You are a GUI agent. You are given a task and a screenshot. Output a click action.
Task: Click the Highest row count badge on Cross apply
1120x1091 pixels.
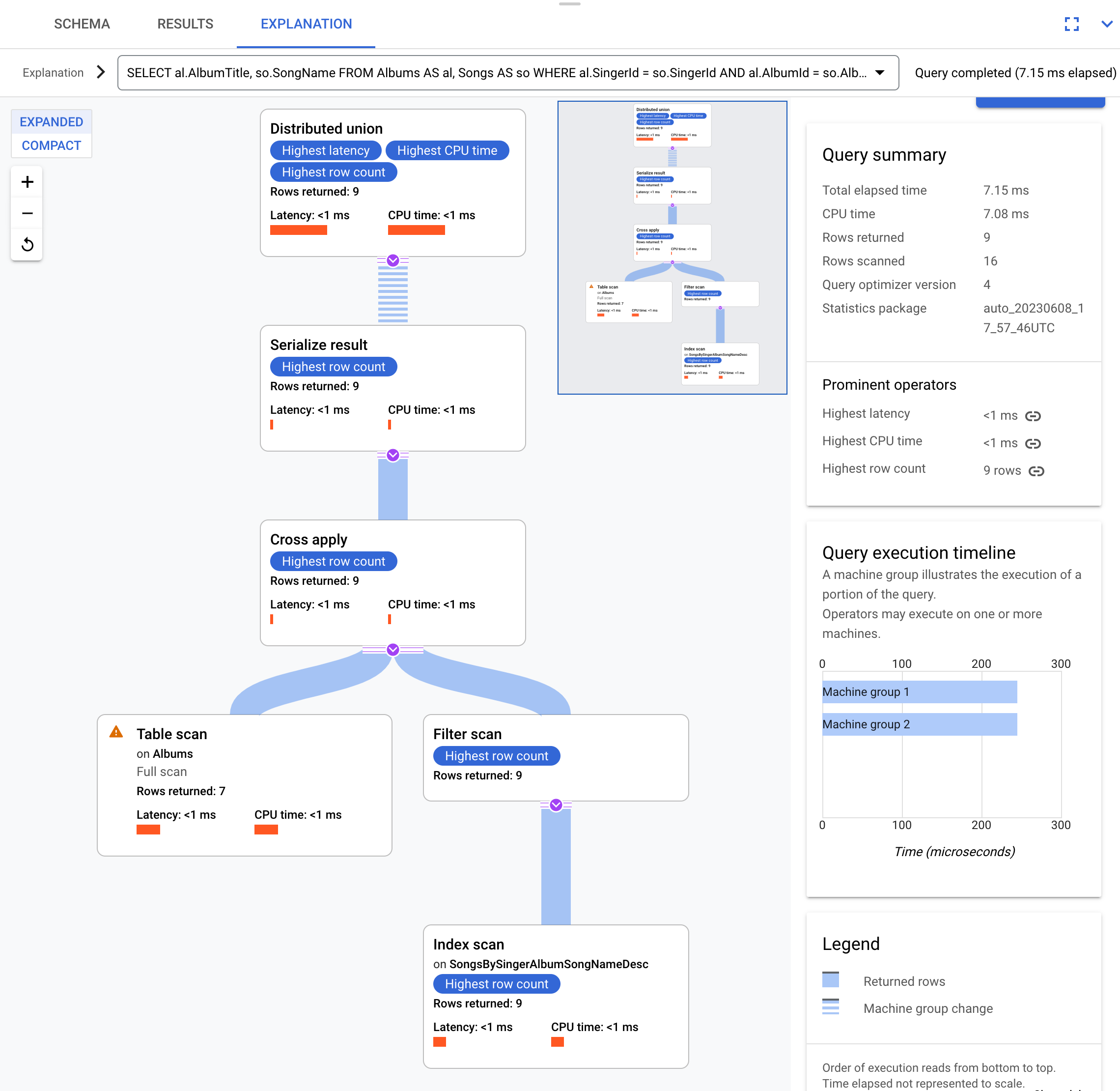(334, 561)
